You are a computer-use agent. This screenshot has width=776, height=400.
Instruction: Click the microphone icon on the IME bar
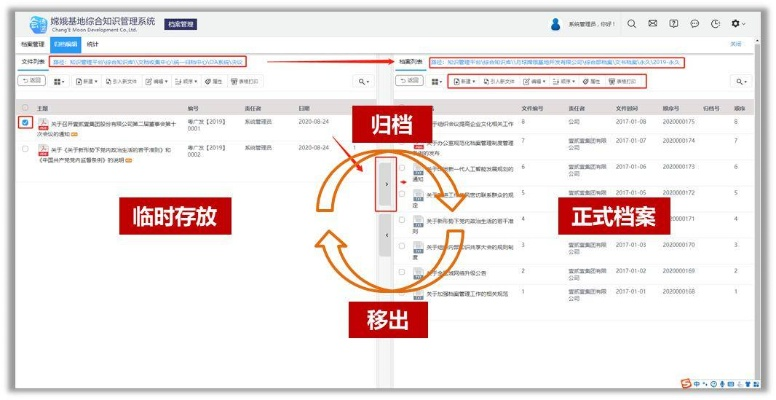722,384
